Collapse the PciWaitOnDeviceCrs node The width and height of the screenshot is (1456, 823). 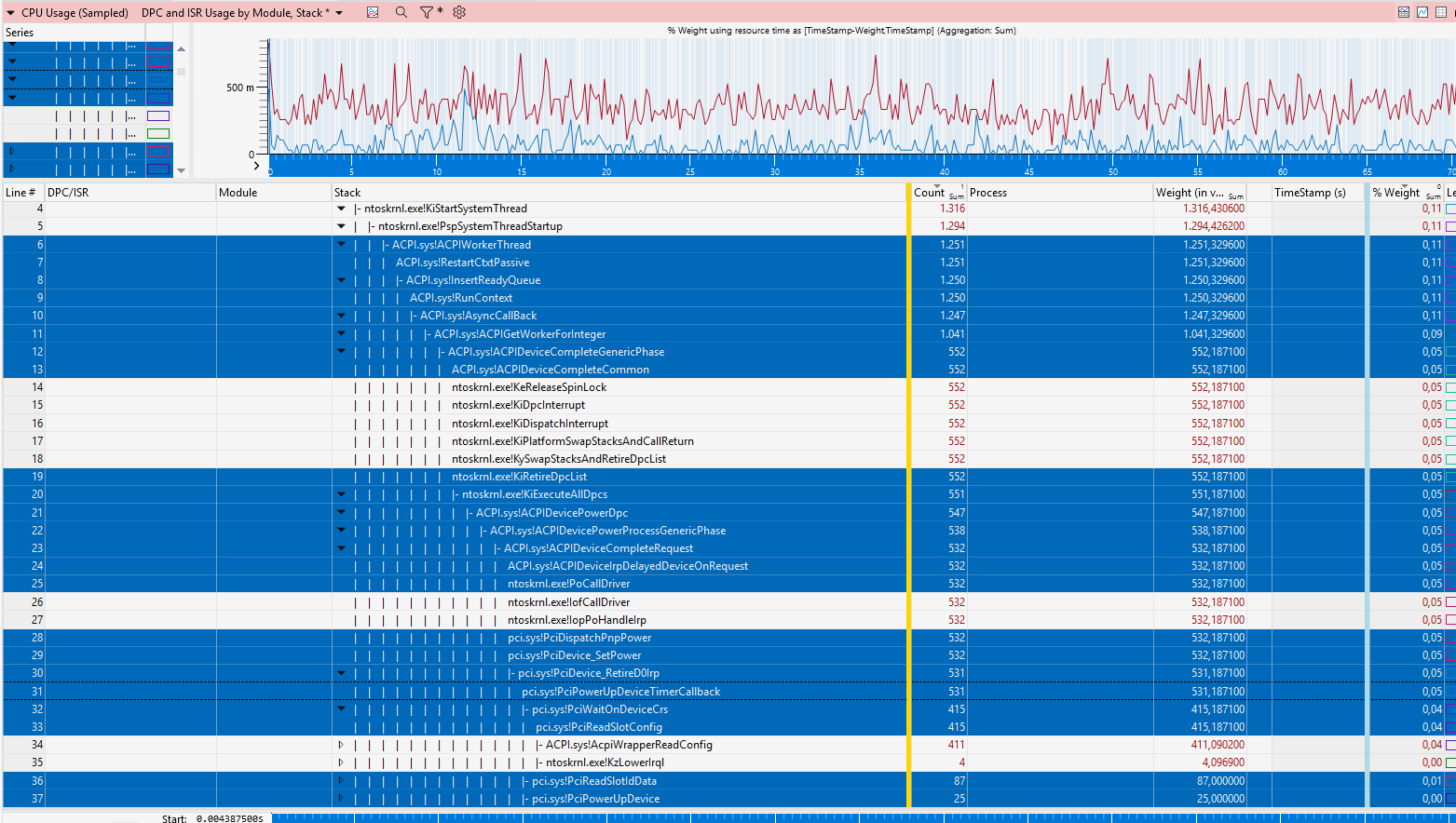(341, 709)
